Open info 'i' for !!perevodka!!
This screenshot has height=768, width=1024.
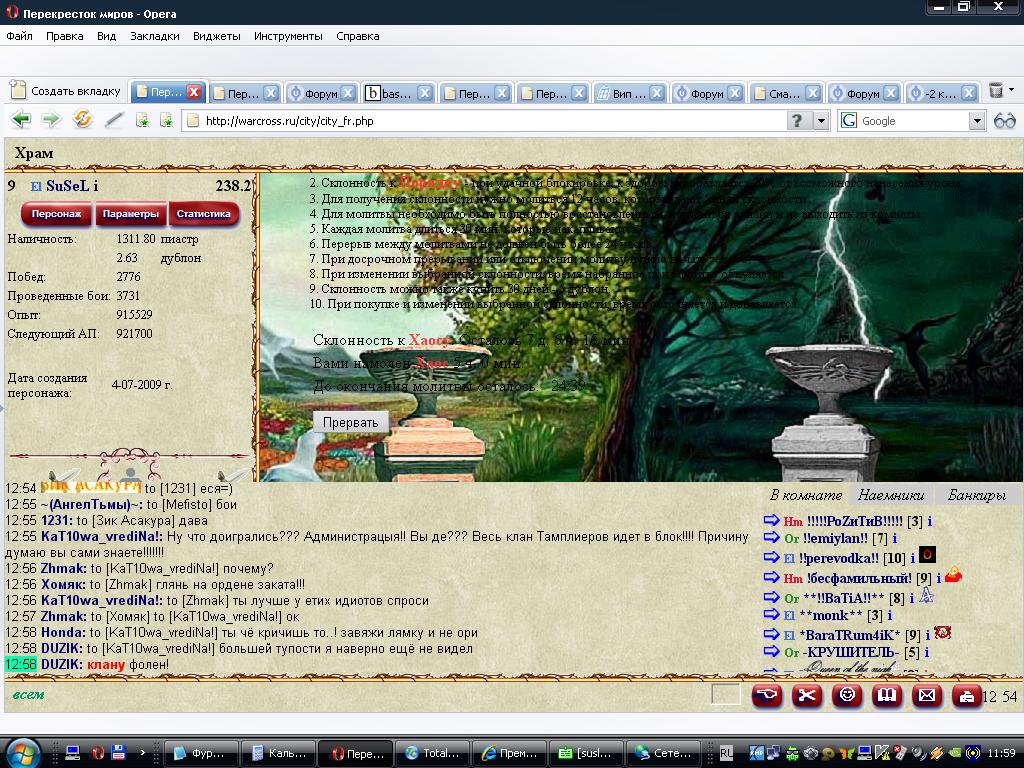coord(912,558)
